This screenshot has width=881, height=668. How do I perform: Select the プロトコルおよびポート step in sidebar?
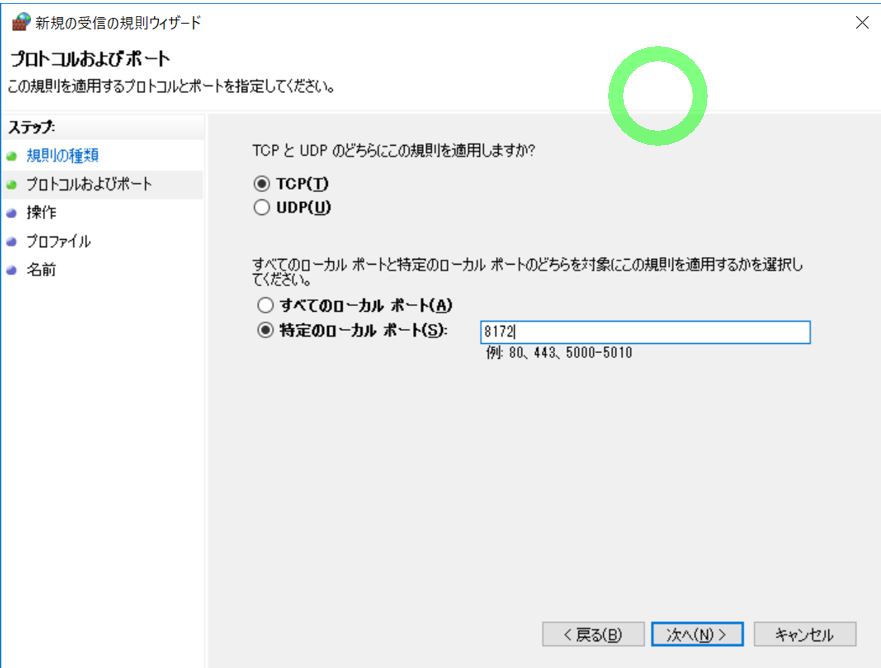point(89,184)
